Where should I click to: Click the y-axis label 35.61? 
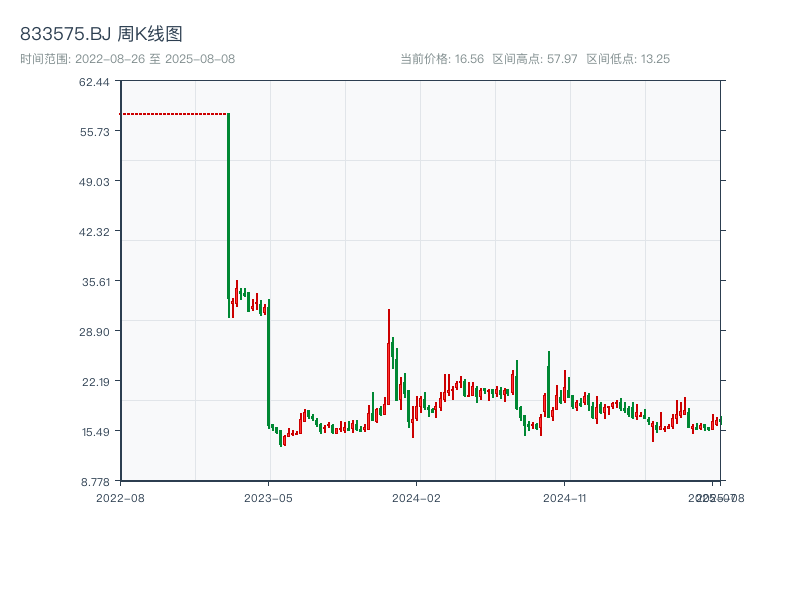click(x=96, y=282)
